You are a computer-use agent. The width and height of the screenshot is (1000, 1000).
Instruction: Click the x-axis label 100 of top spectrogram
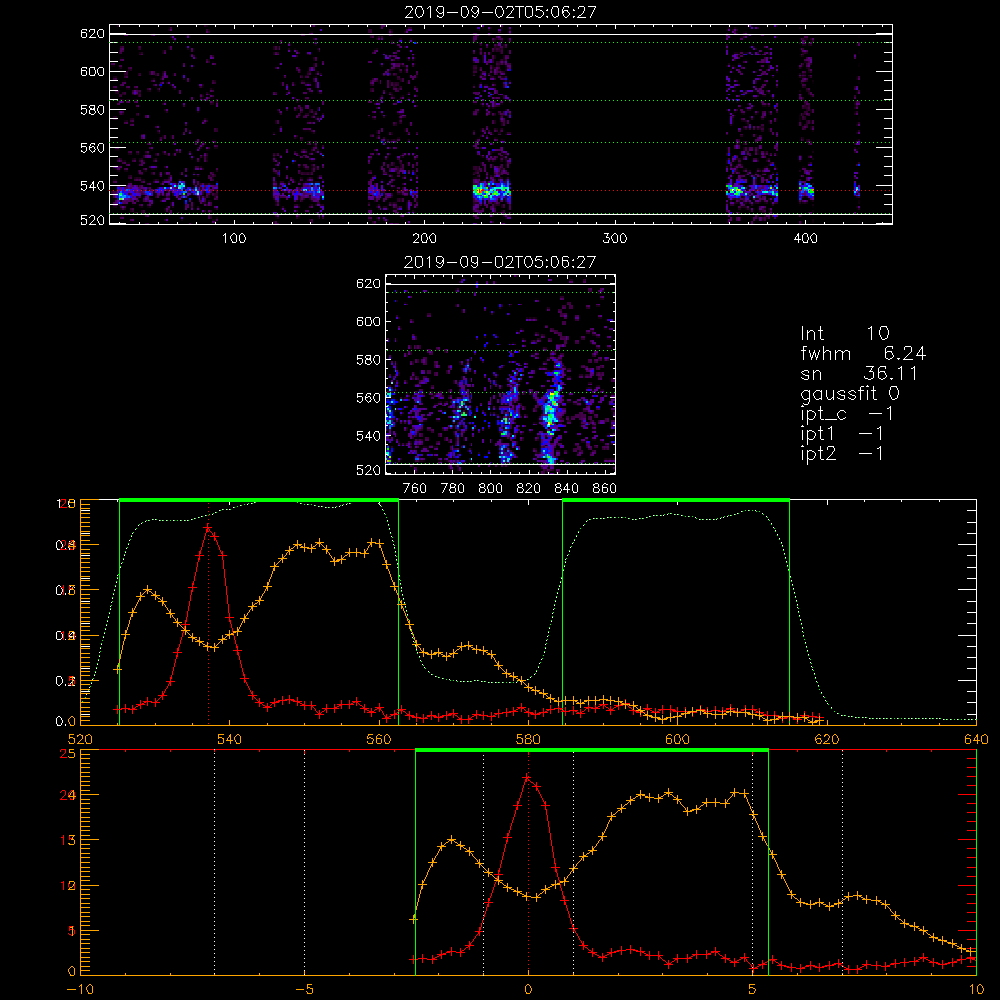click(x=234, y=239)
